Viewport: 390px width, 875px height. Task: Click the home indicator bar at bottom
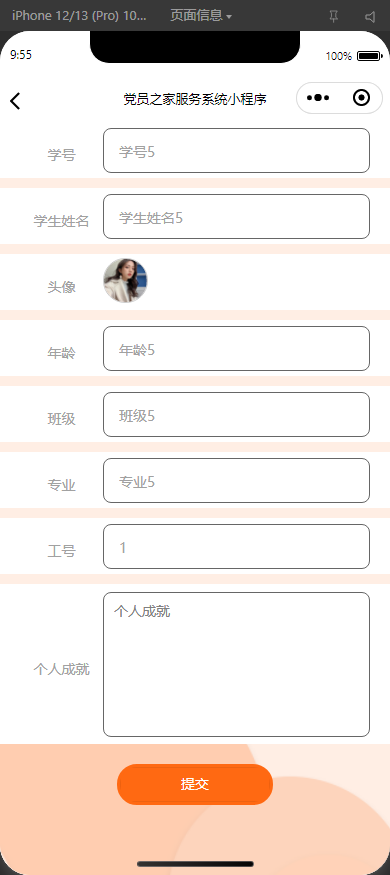pyautogui.click(x=195, y=864)
